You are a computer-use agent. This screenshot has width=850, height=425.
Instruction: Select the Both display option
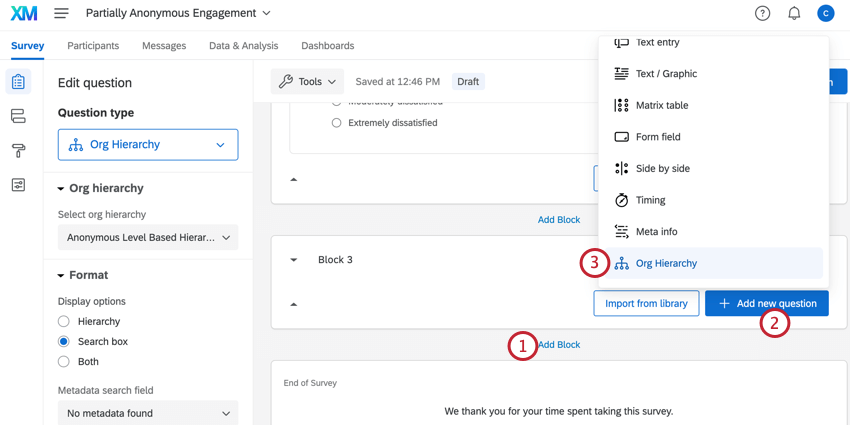(64, 361)
